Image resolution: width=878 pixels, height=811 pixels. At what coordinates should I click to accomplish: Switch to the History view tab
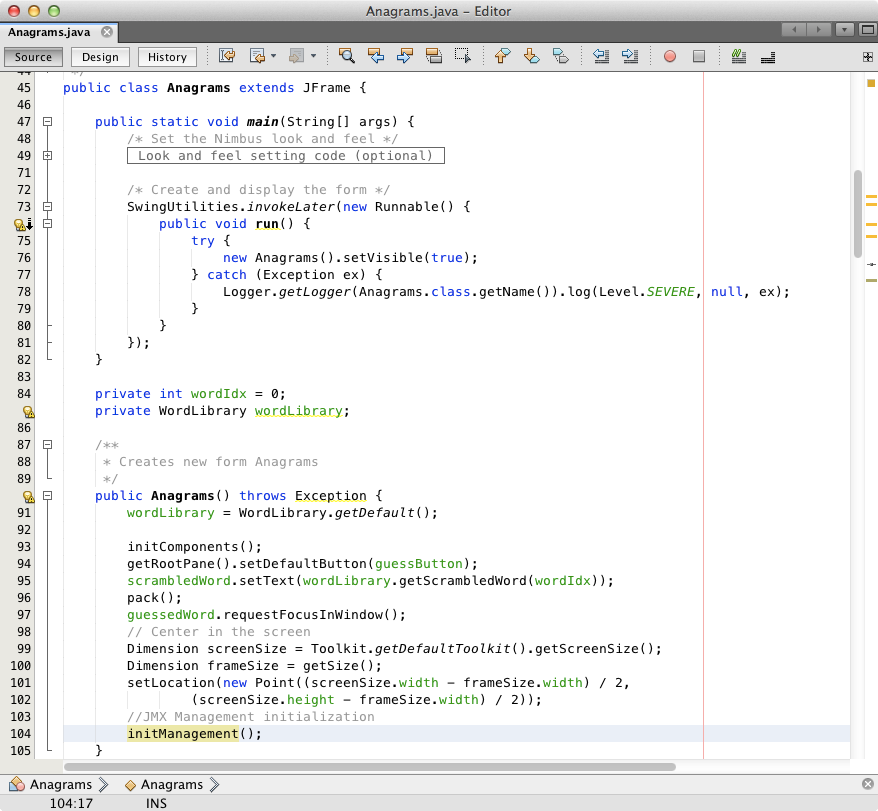point(167,57)
